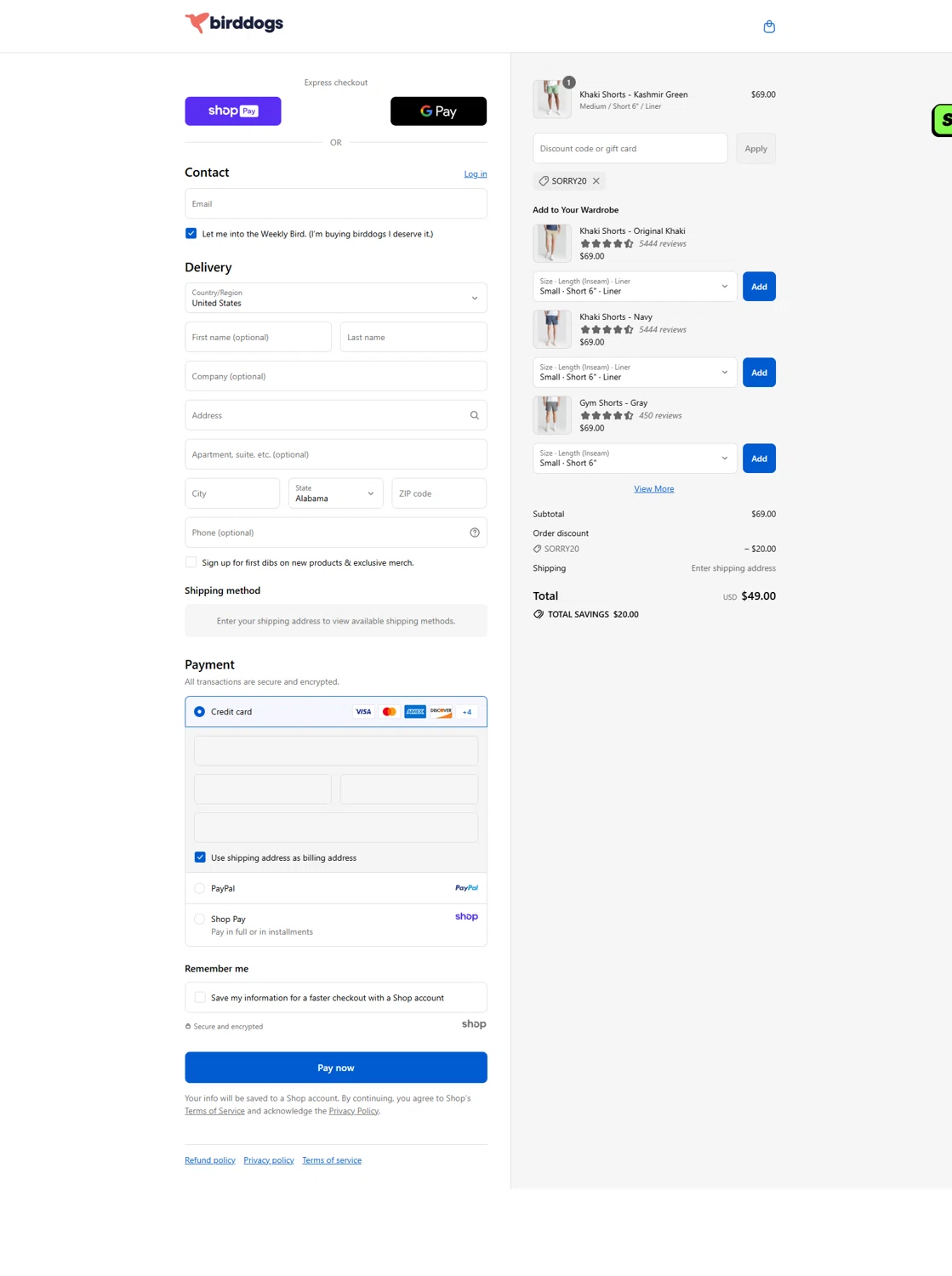
Task: Click the Mastercard icon
Action: pos(390,712)
